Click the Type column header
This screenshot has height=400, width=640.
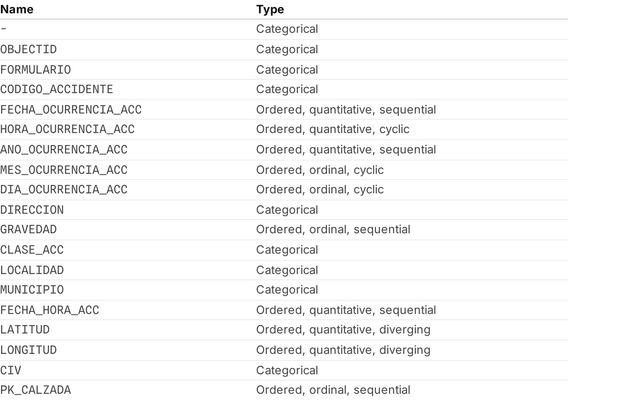(270, 9)
